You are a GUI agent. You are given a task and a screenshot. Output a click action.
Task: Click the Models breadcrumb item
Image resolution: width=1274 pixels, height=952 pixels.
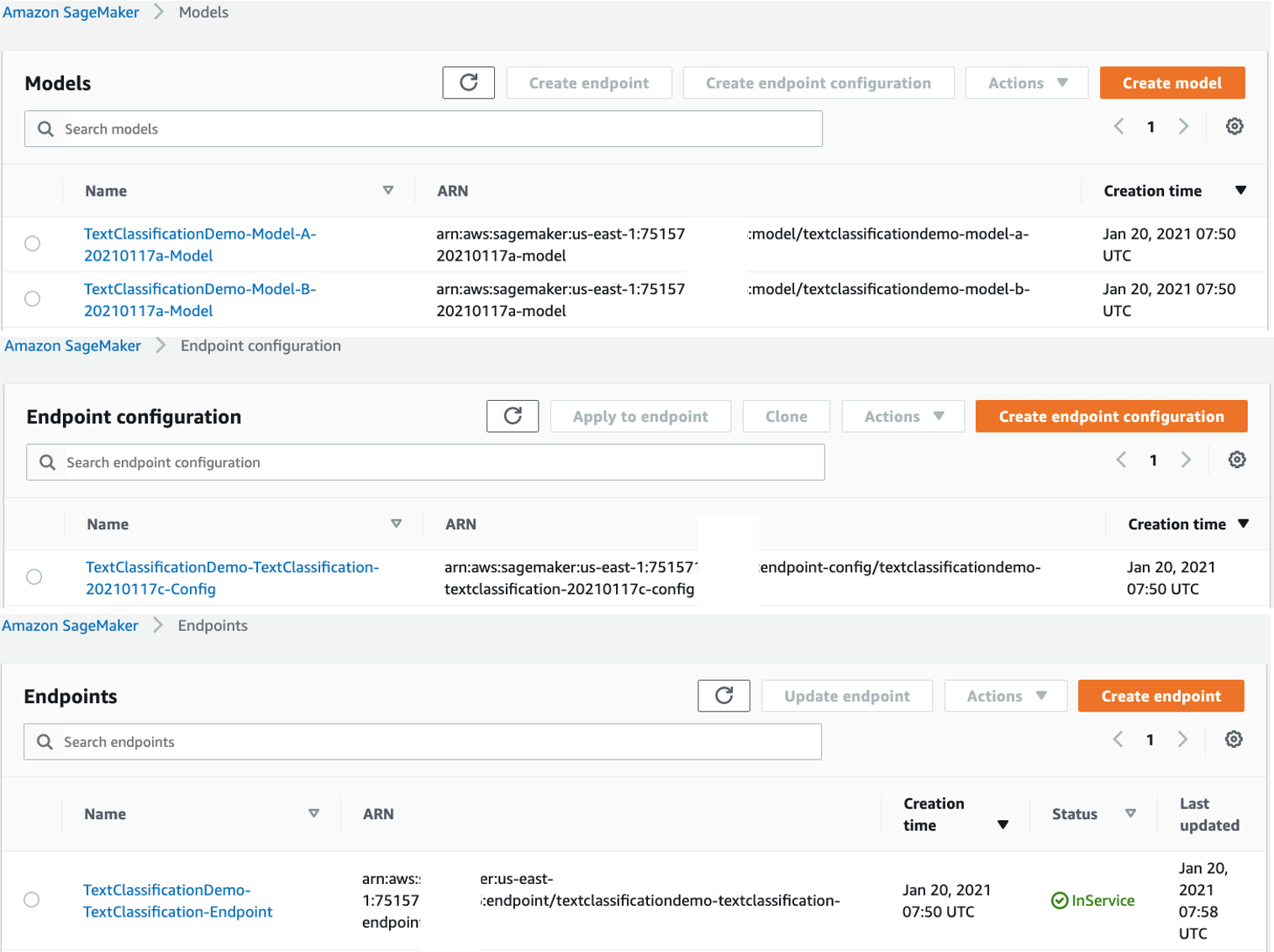(x=203, y=12)
